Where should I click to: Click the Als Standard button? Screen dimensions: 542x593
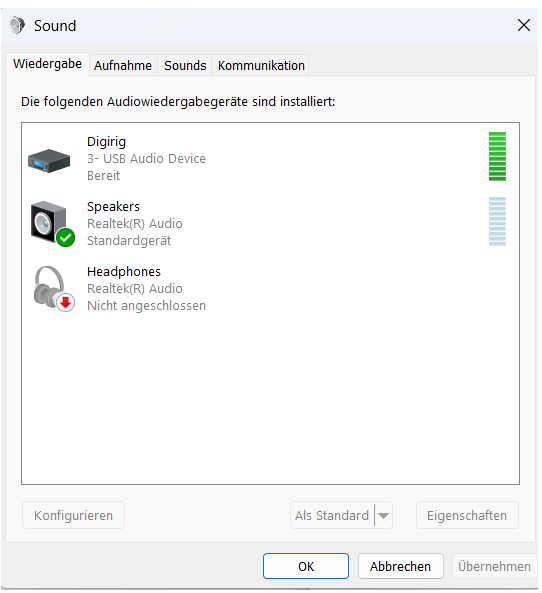coord(332,515)
